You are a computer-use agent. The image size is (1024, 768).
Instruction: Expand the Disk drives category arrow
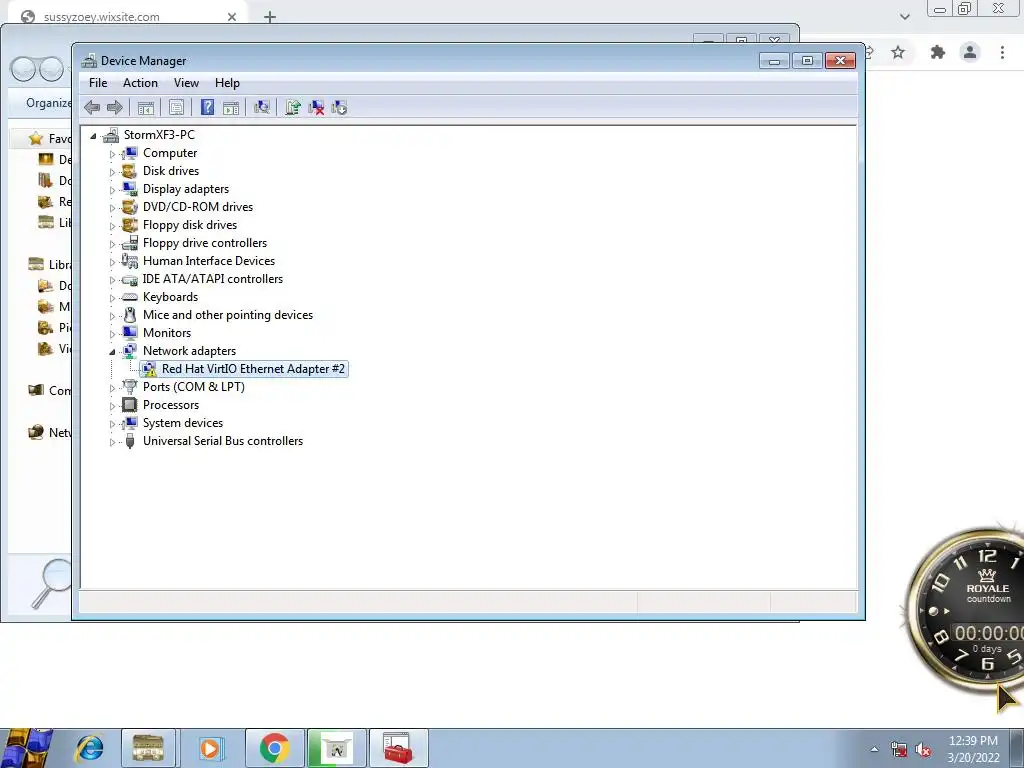point(112,172)
